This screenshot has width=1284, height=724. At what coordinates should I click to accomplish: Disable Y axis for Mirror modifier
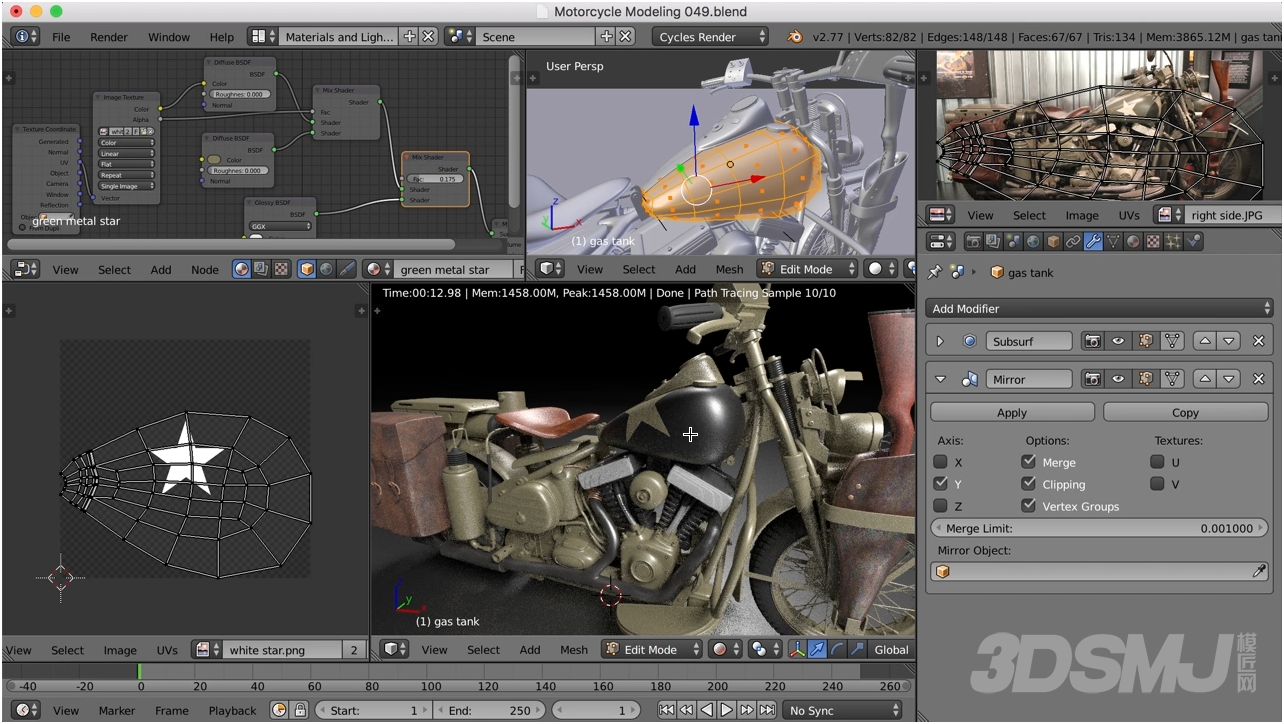tap(940, 484)
